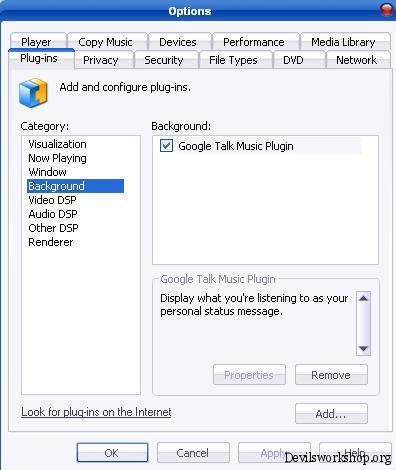Click the scroll down arrow in description box
The height and width of the screenshot is (470, 396).
[363, 349]
